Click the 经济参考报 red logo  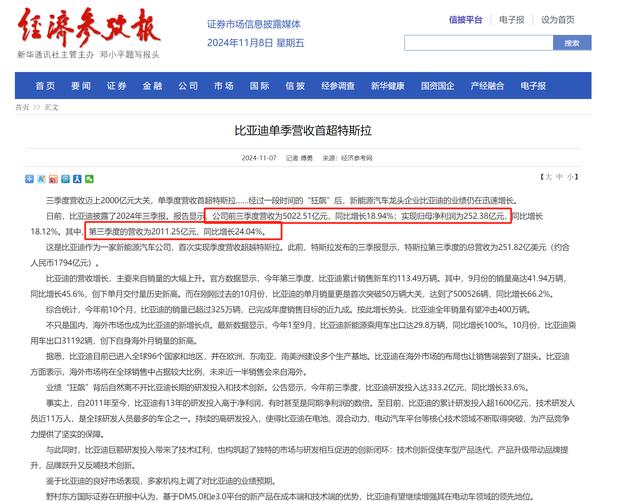click(89, 27)
